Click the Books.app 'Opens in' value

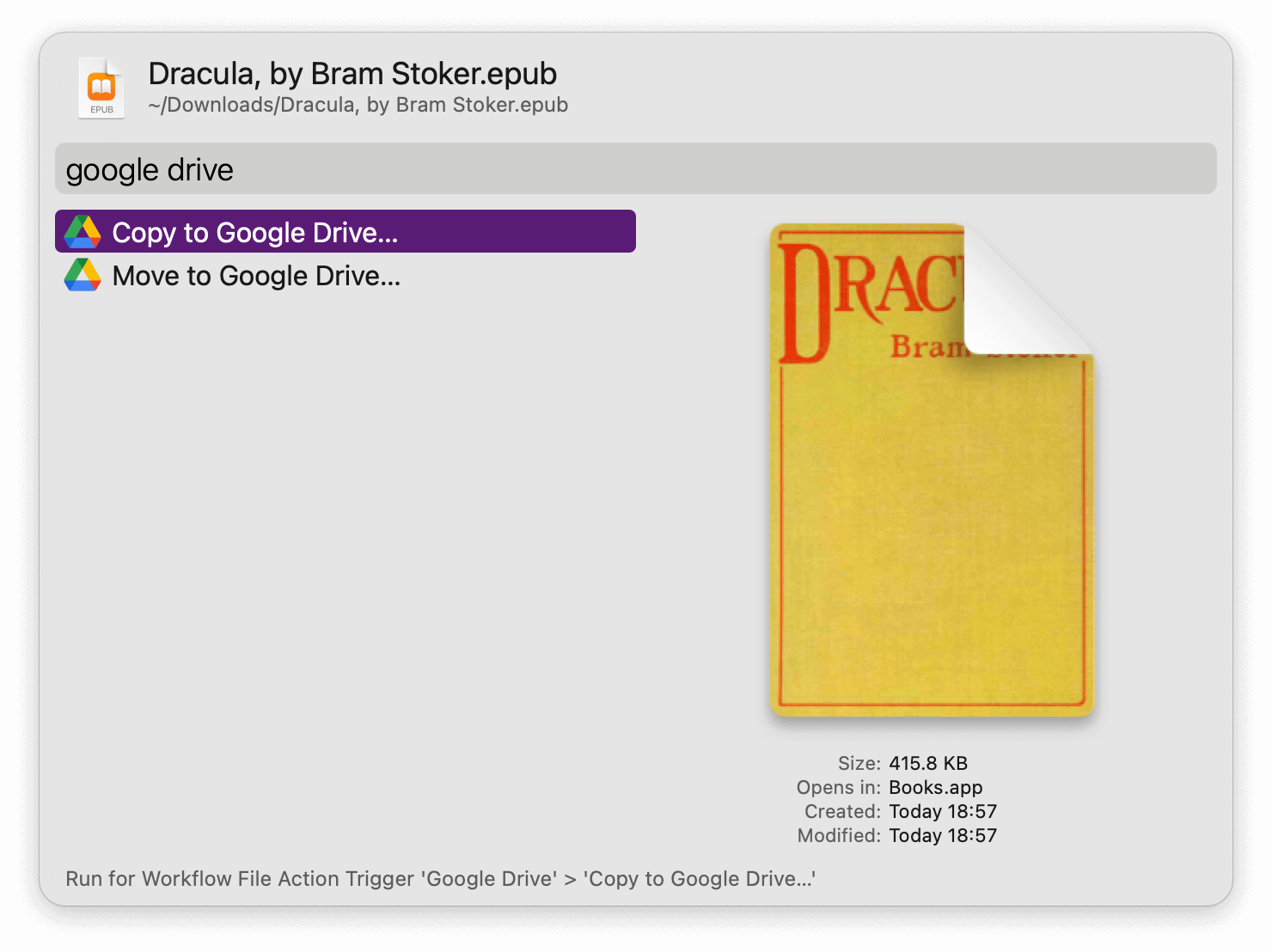coord(937,787)
